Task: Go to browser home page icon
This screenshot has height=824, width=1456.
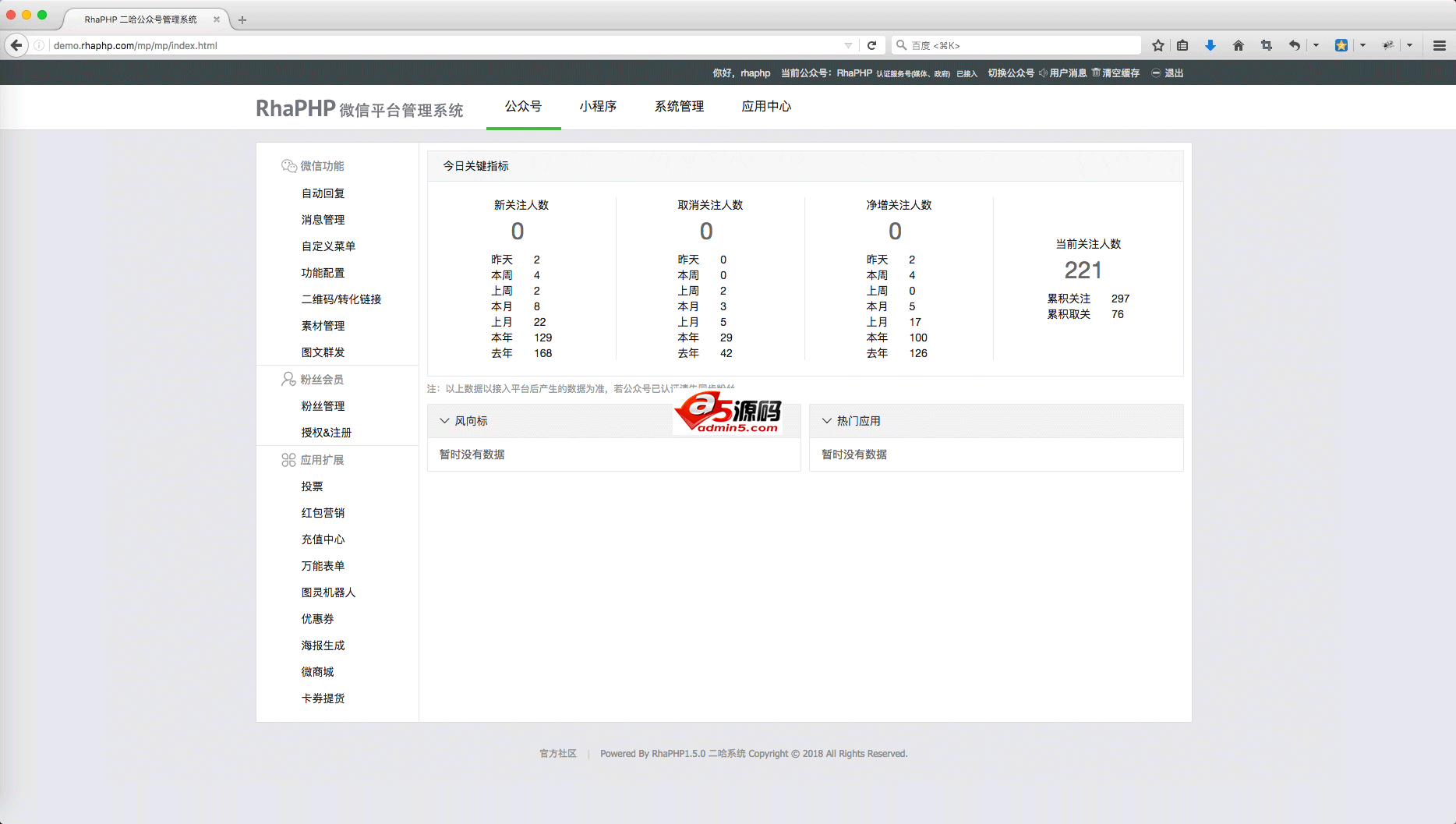Action: point(1238,45)
